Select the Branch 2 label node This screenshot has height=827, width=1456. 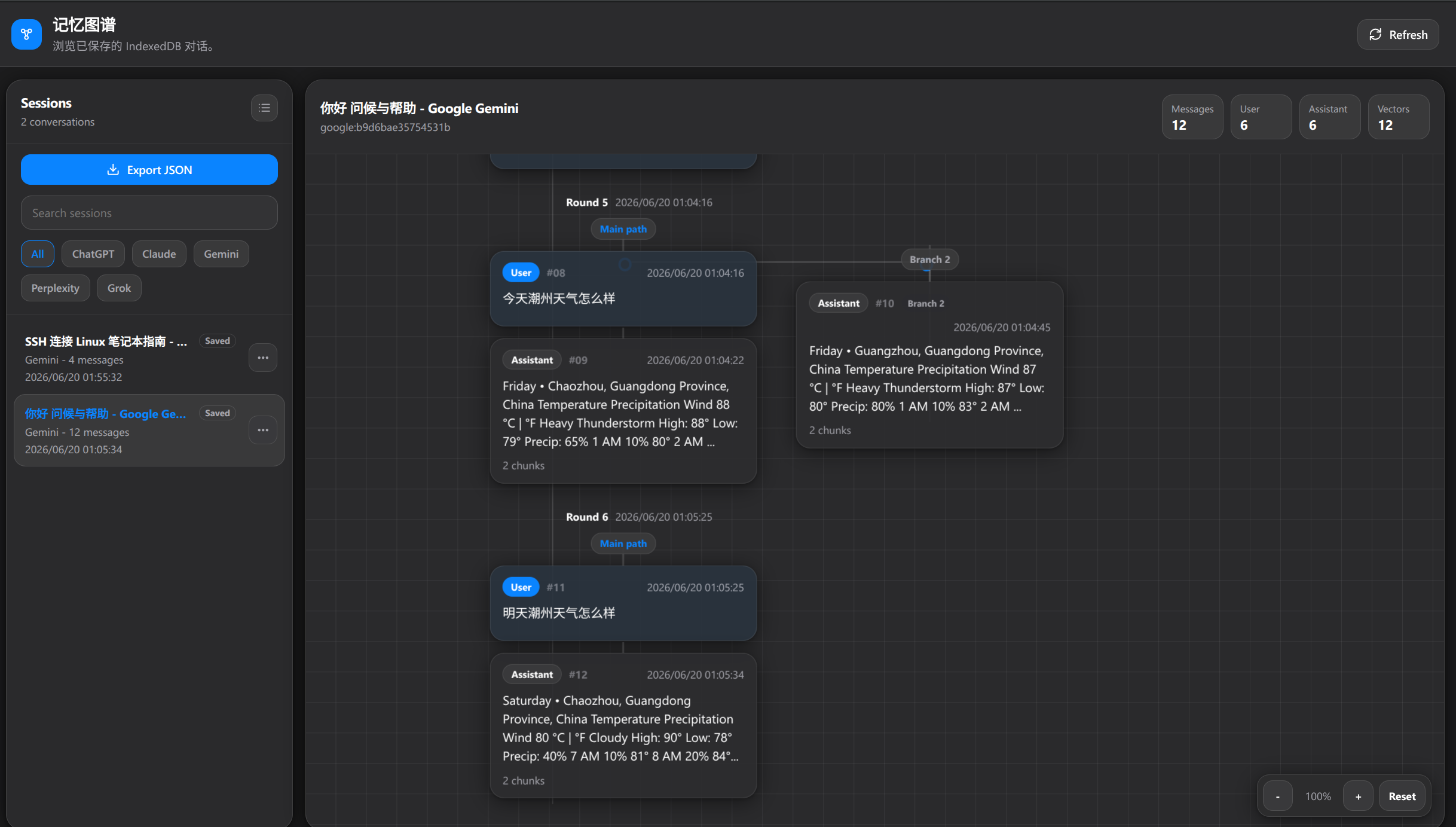[929, 259]
